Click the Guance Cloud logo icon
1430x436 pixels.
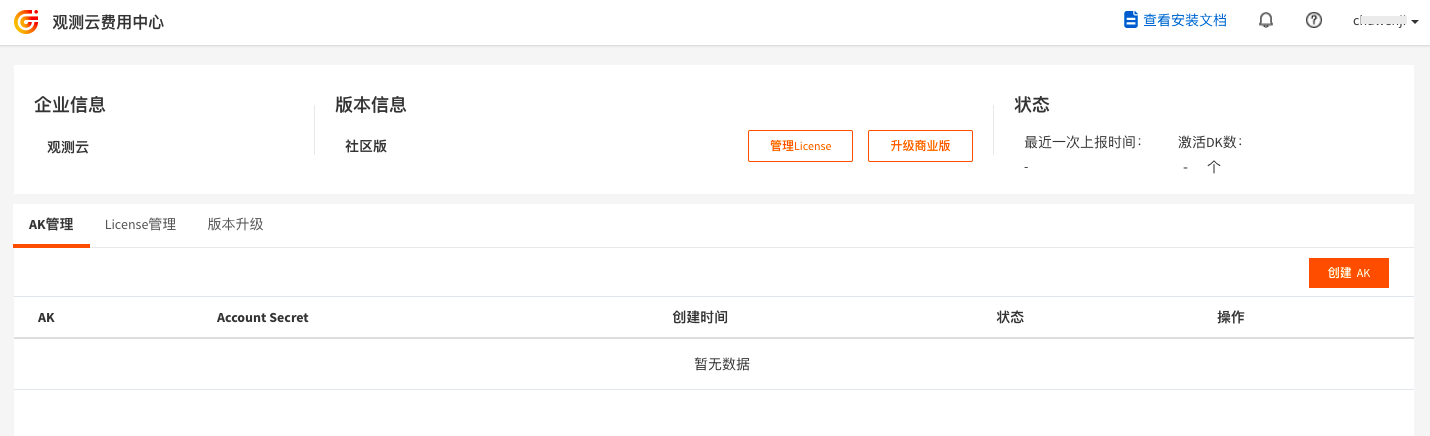[27, 21]
